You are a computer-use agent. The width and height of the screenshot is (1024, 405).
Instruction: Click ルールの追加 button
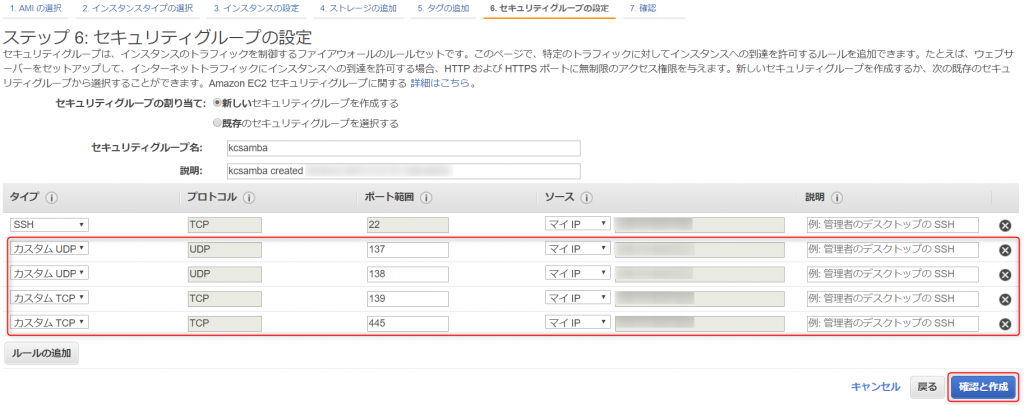[41, 353]
